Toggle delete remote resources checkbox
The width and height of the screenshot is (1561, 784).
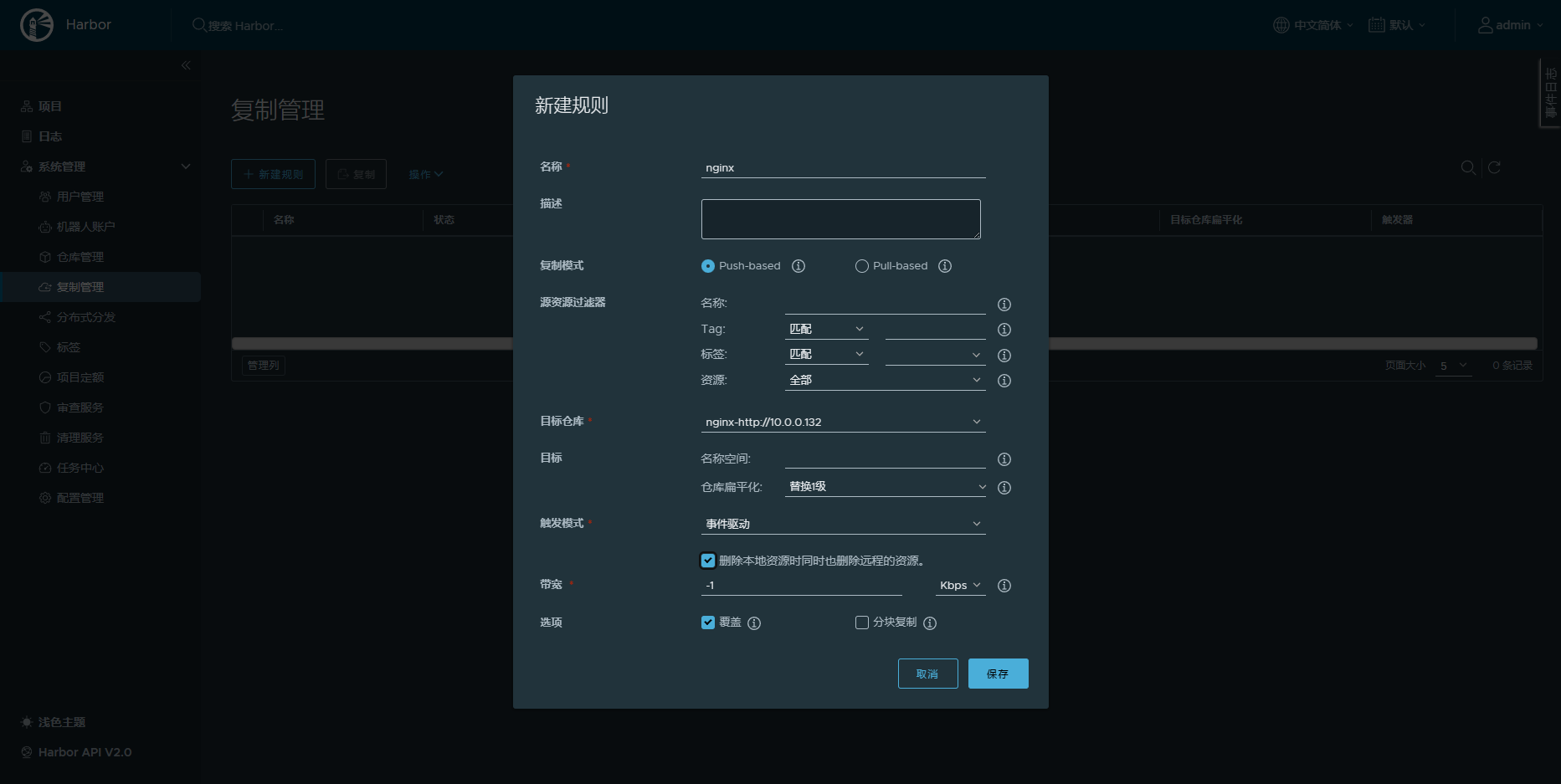(x=708, y=561)
